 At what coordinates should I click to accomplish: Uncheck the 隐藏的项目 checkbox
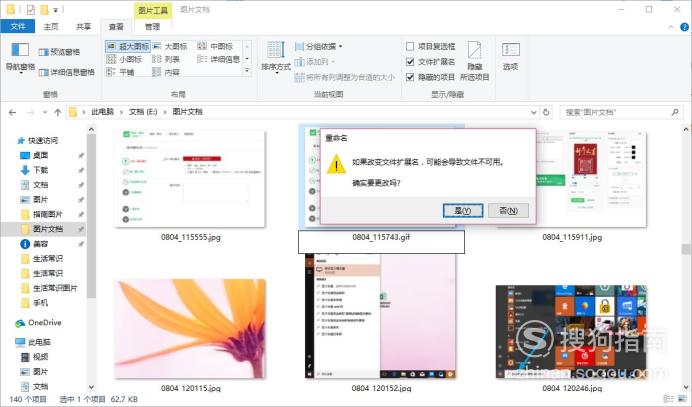pyautogui.click(x=410, y=77)
